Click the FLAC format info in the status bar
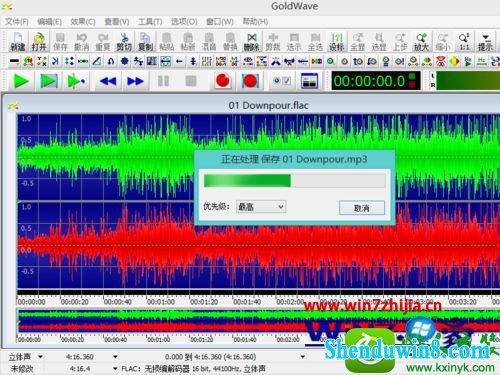This screenshot has height=375, width=500. click(193, 369)
